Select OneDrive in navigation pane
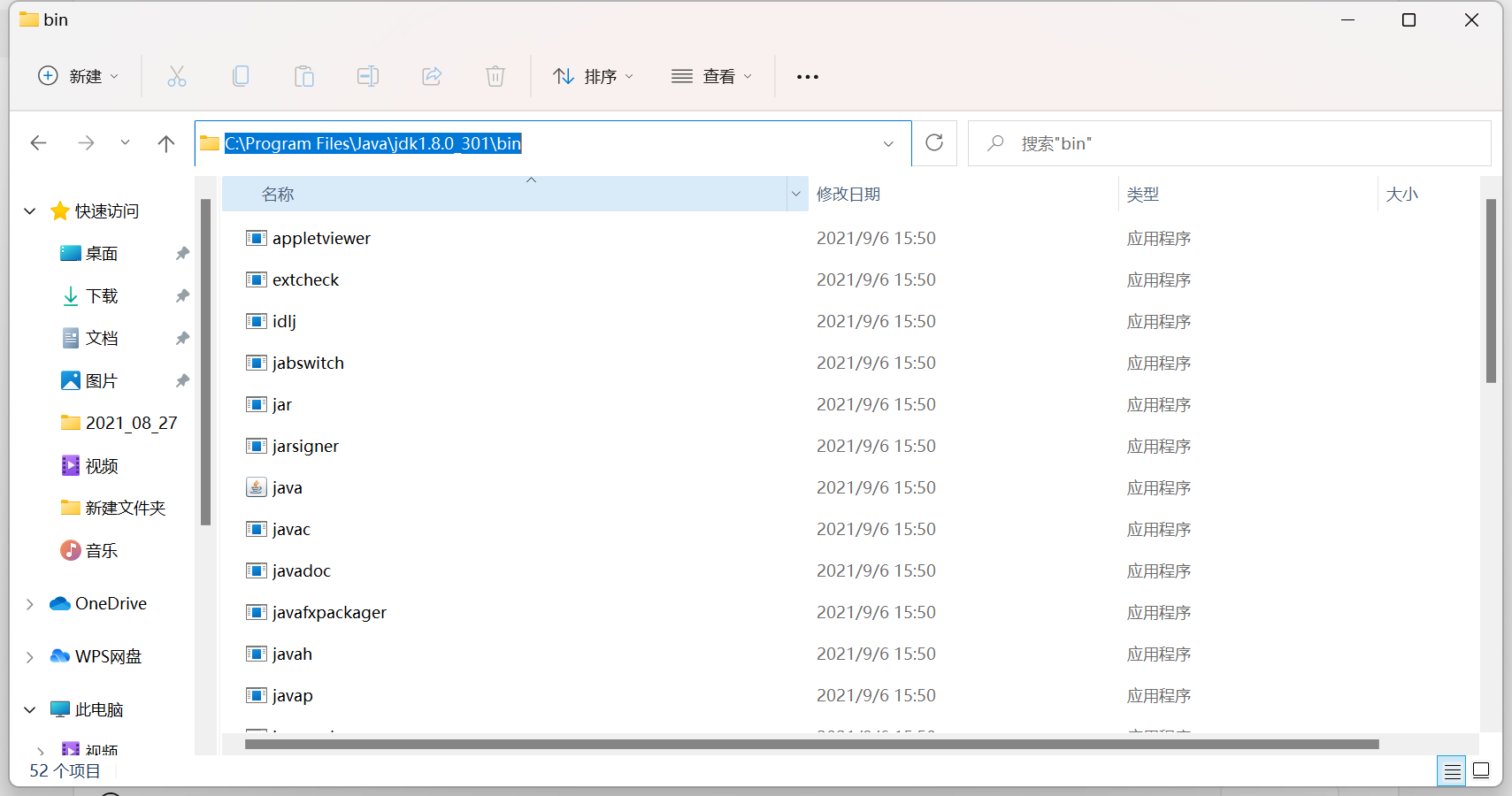This screenshot has width=1512, height=796. 98,604
